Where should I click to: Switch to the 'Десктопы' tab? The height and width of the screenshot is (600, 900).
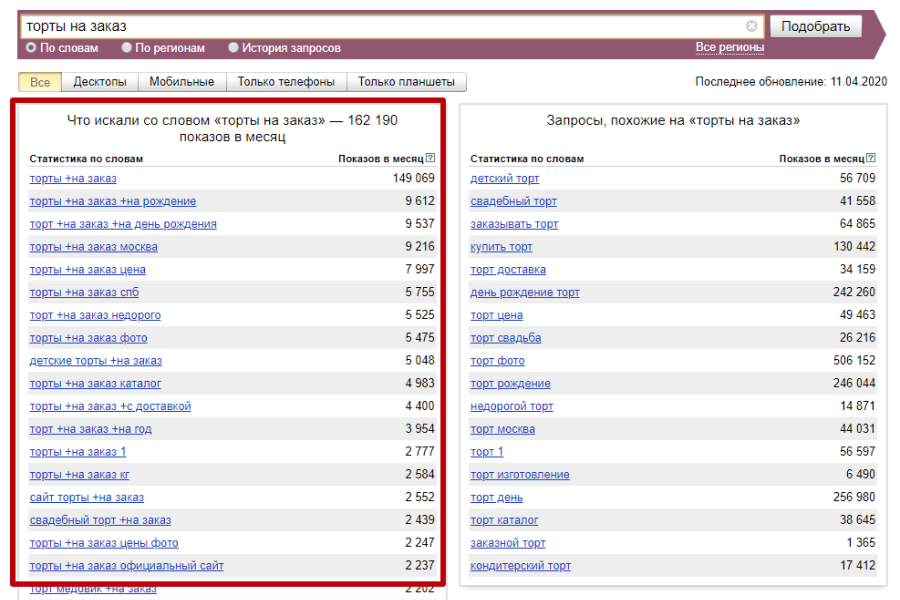(x=100, y=82)
